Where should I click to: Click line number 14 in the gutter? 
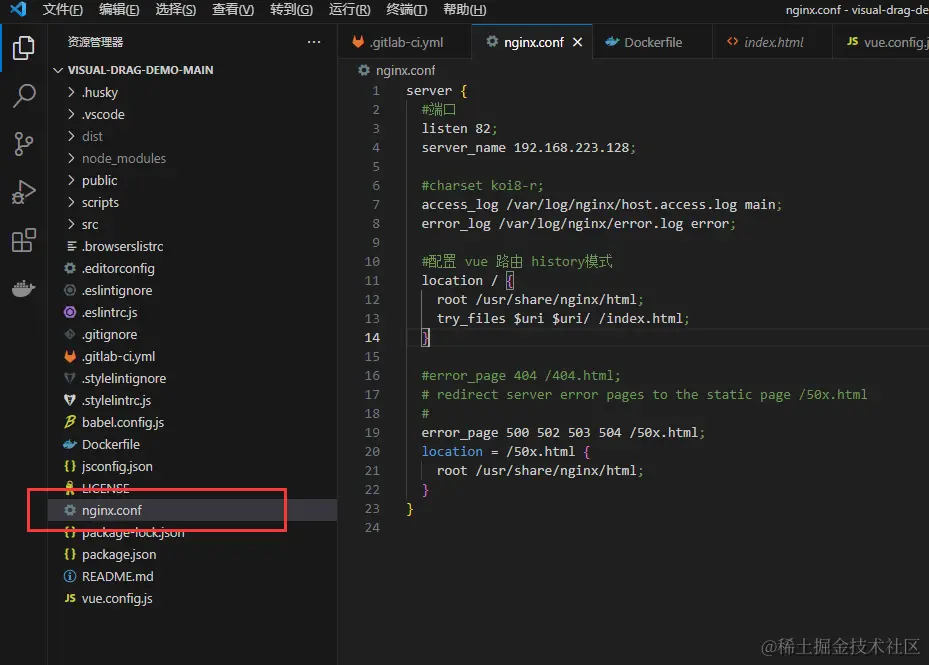[372, 337]
